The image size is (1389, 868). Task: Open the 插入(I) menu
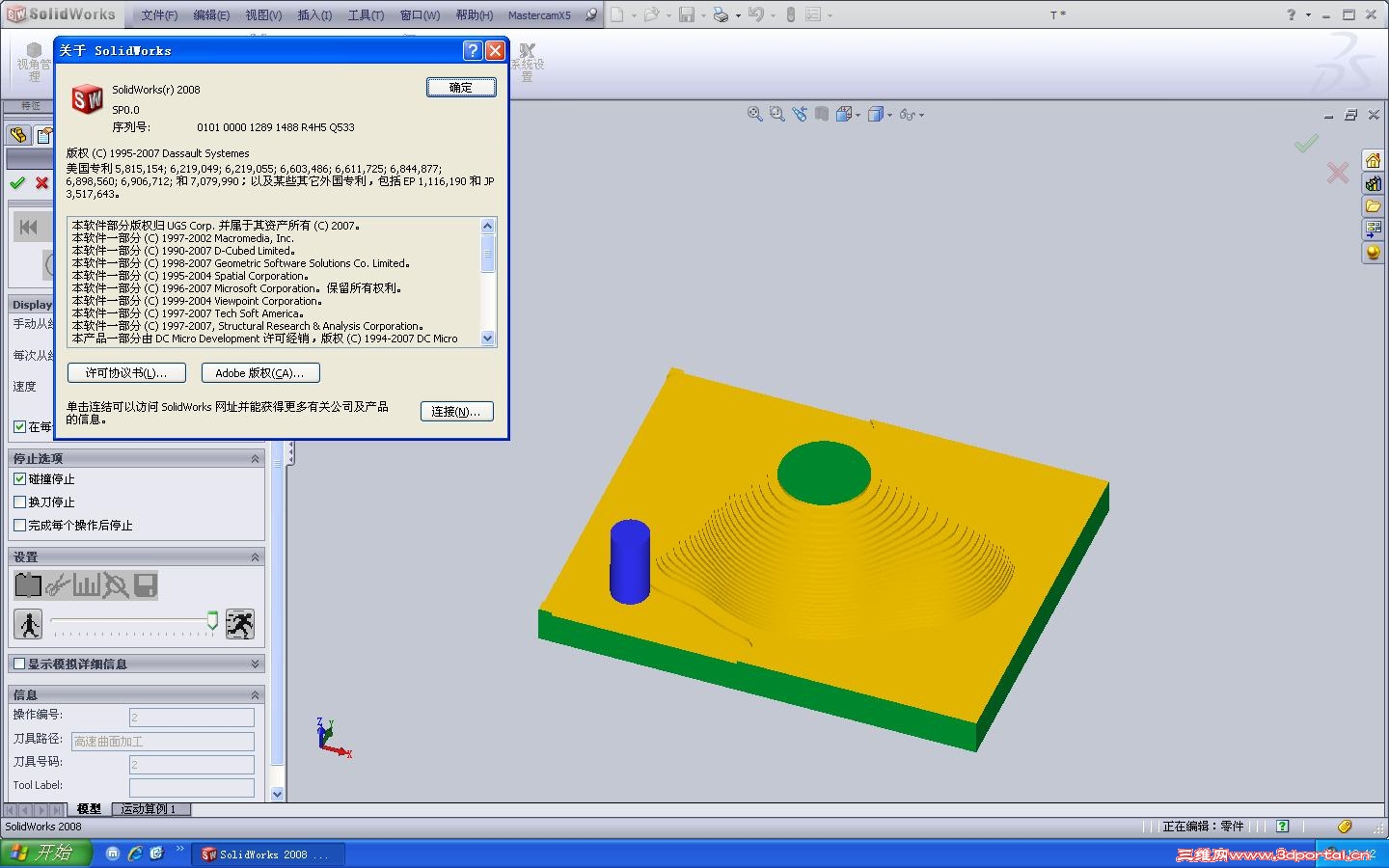point(314,15)
